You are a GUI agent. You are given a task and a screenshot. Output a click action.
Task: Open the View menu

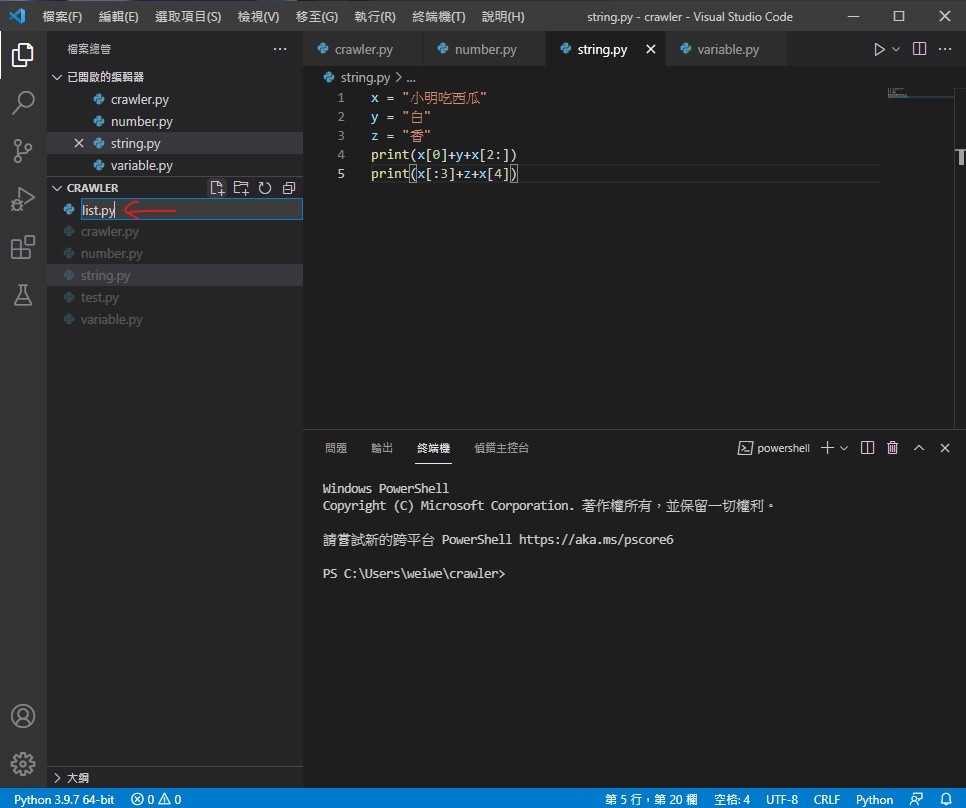(258, 17)
